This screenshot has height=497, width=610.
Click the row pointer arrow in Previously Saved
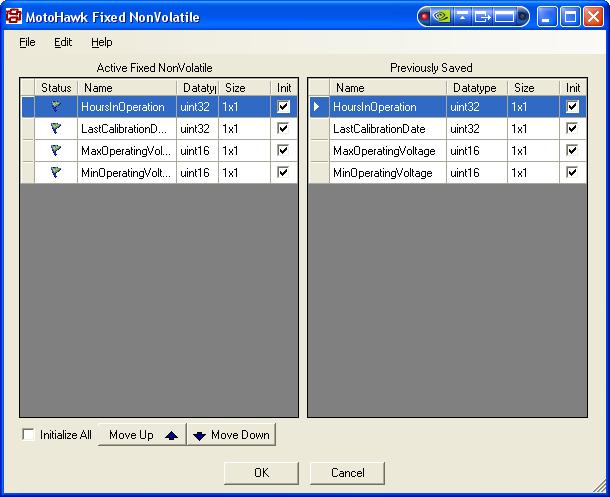[317, 106]
